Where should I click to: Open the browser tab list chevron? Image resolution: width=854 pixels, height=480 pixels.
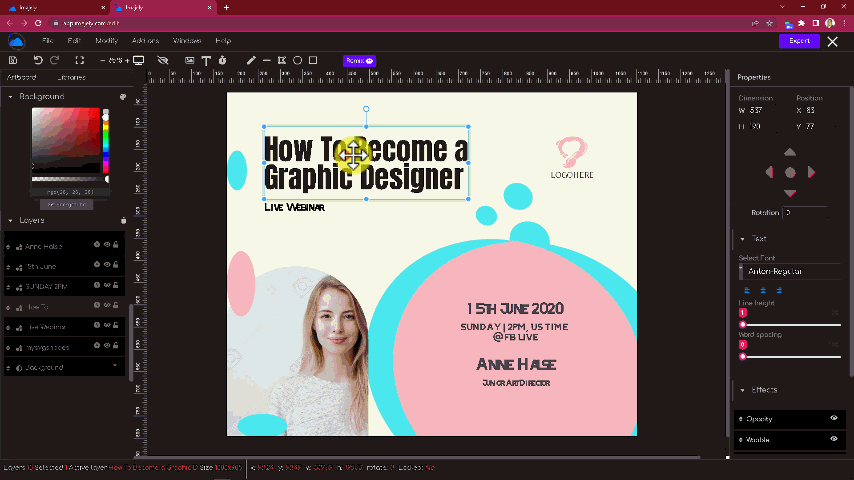click(782, 7)
